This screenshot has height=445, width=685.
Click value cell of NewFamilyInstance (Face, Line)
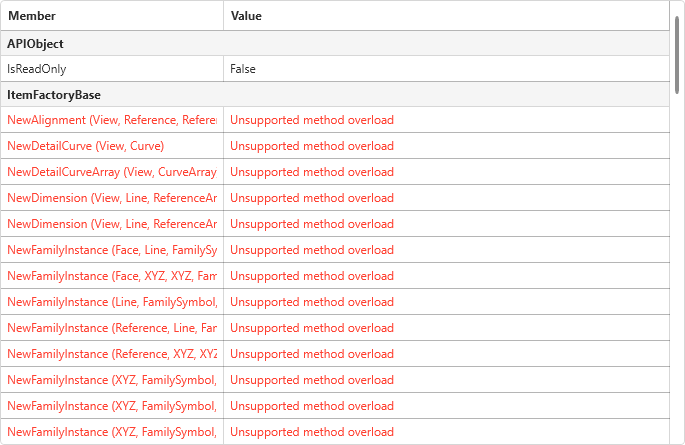click(312, 250)
